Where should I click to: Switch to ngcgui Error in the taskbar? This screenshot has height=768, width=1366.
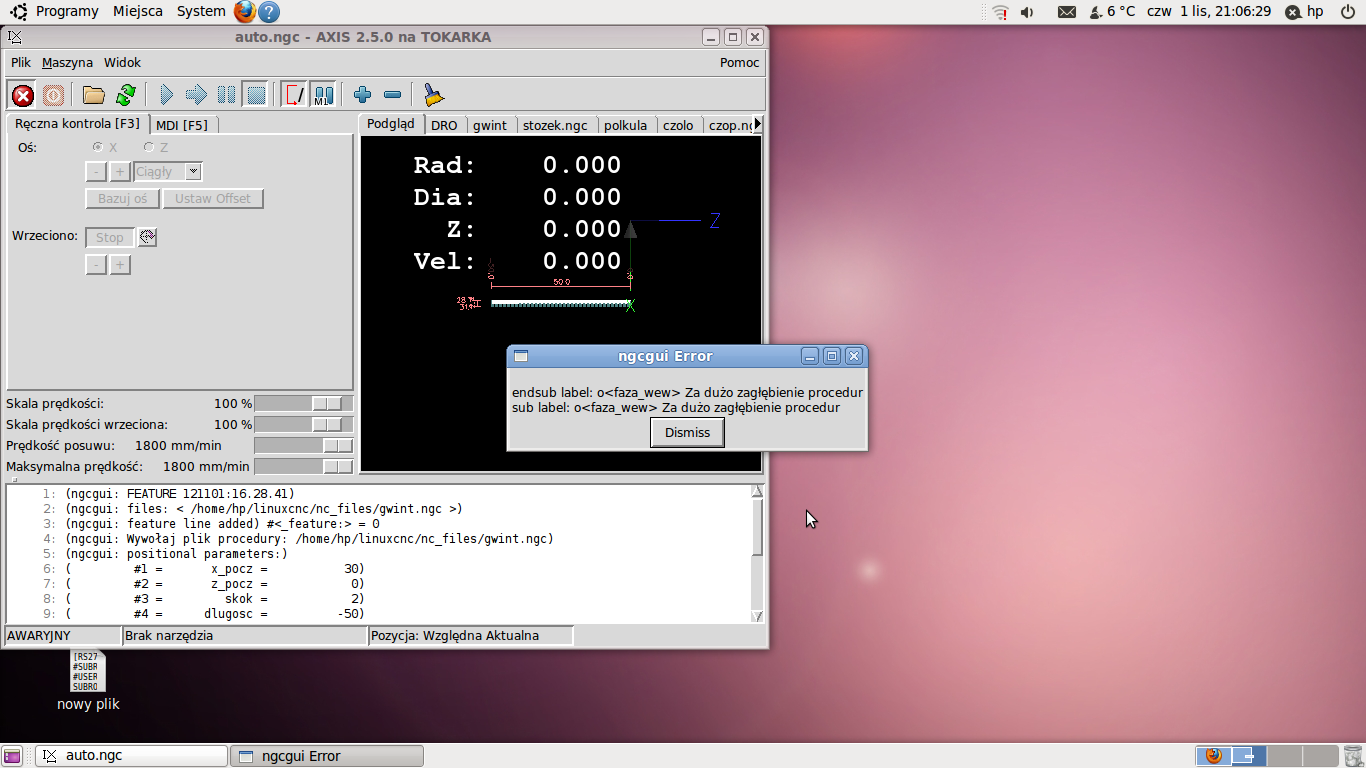(327, 756)
